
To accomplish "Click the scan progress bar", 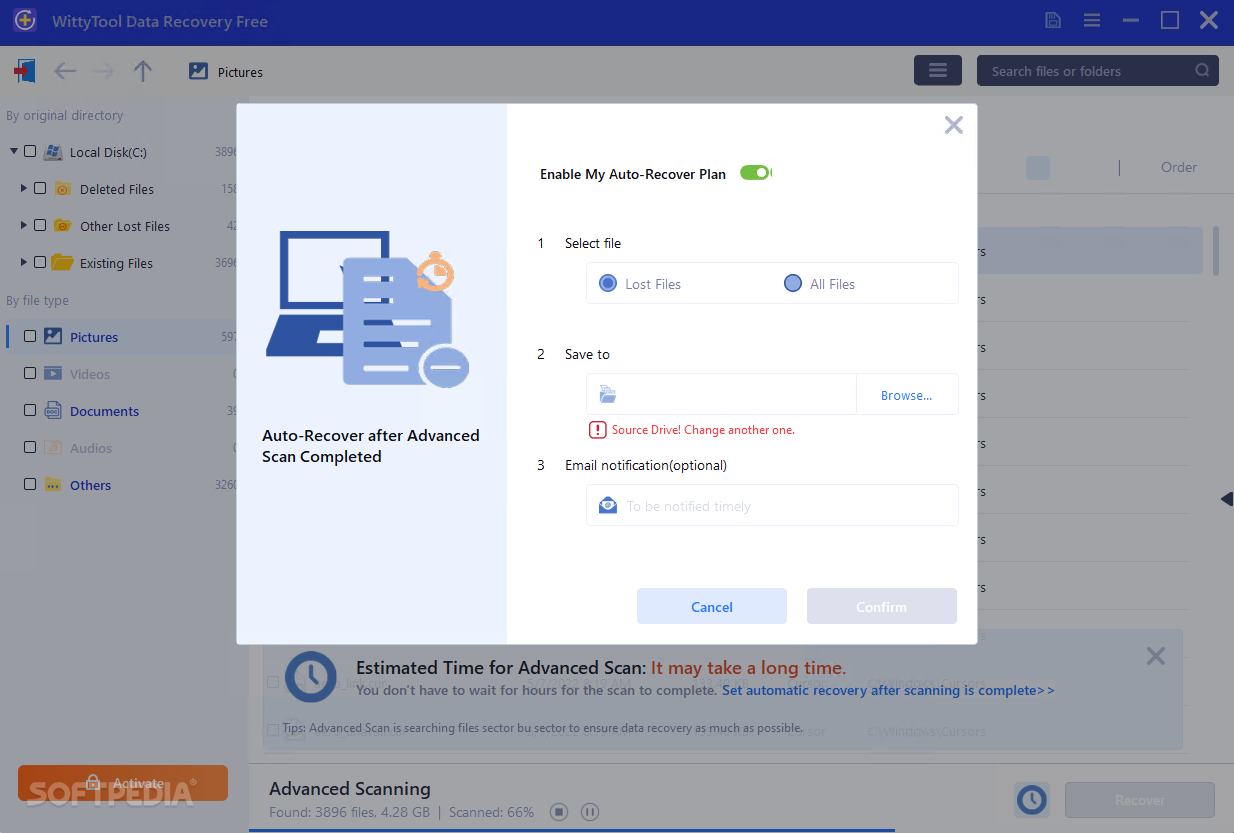I will 740,830.
